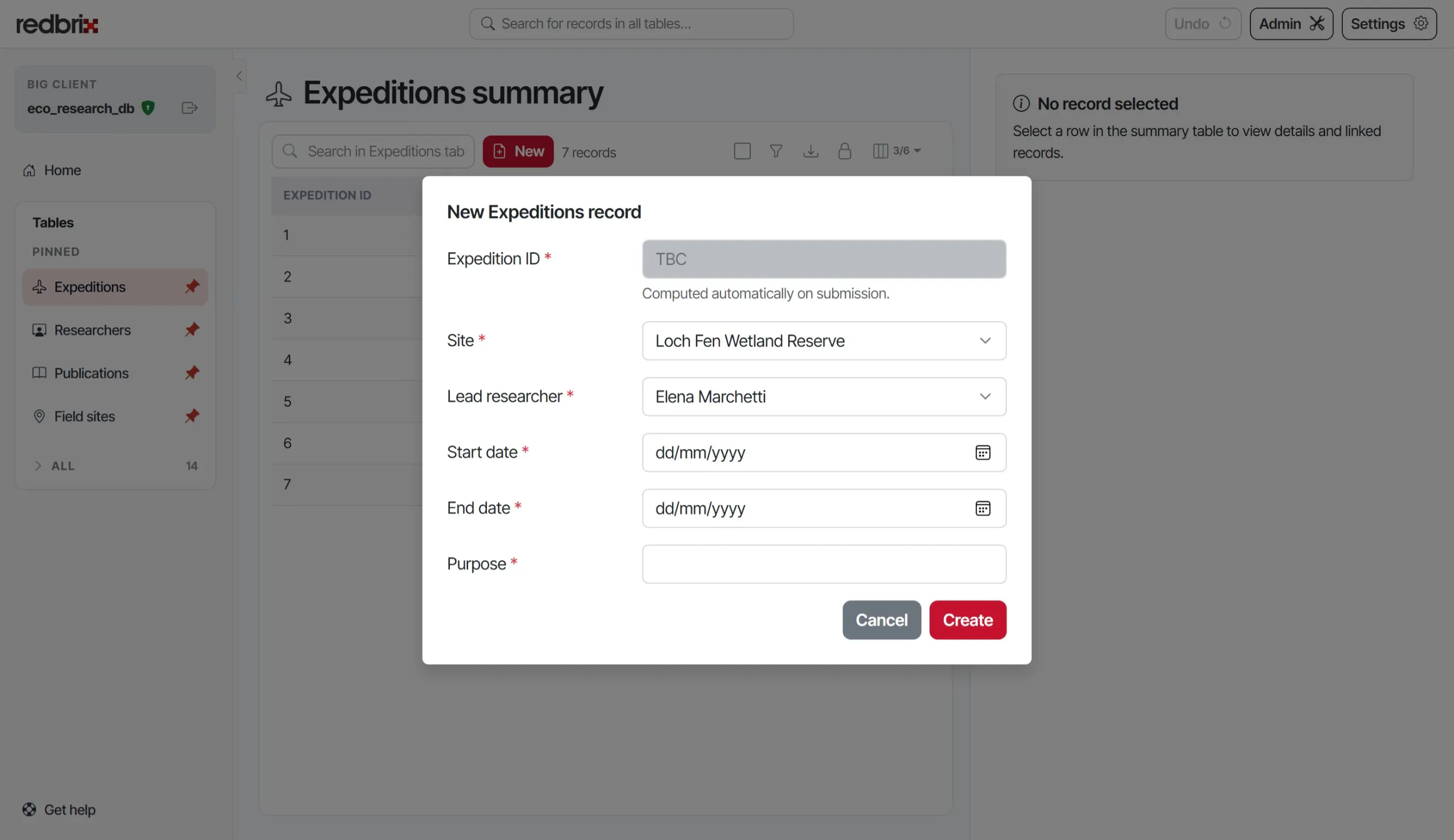Viewport: 1454px width, 840px height.
Task: Click the global search records field
Action: point(631,24)
